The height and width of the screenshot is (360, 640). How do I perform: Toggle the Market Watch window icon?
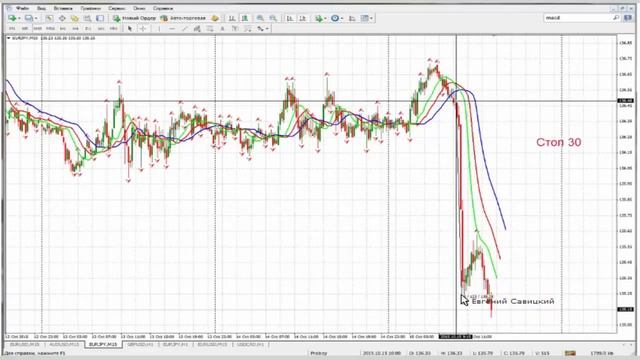point(49,18)
